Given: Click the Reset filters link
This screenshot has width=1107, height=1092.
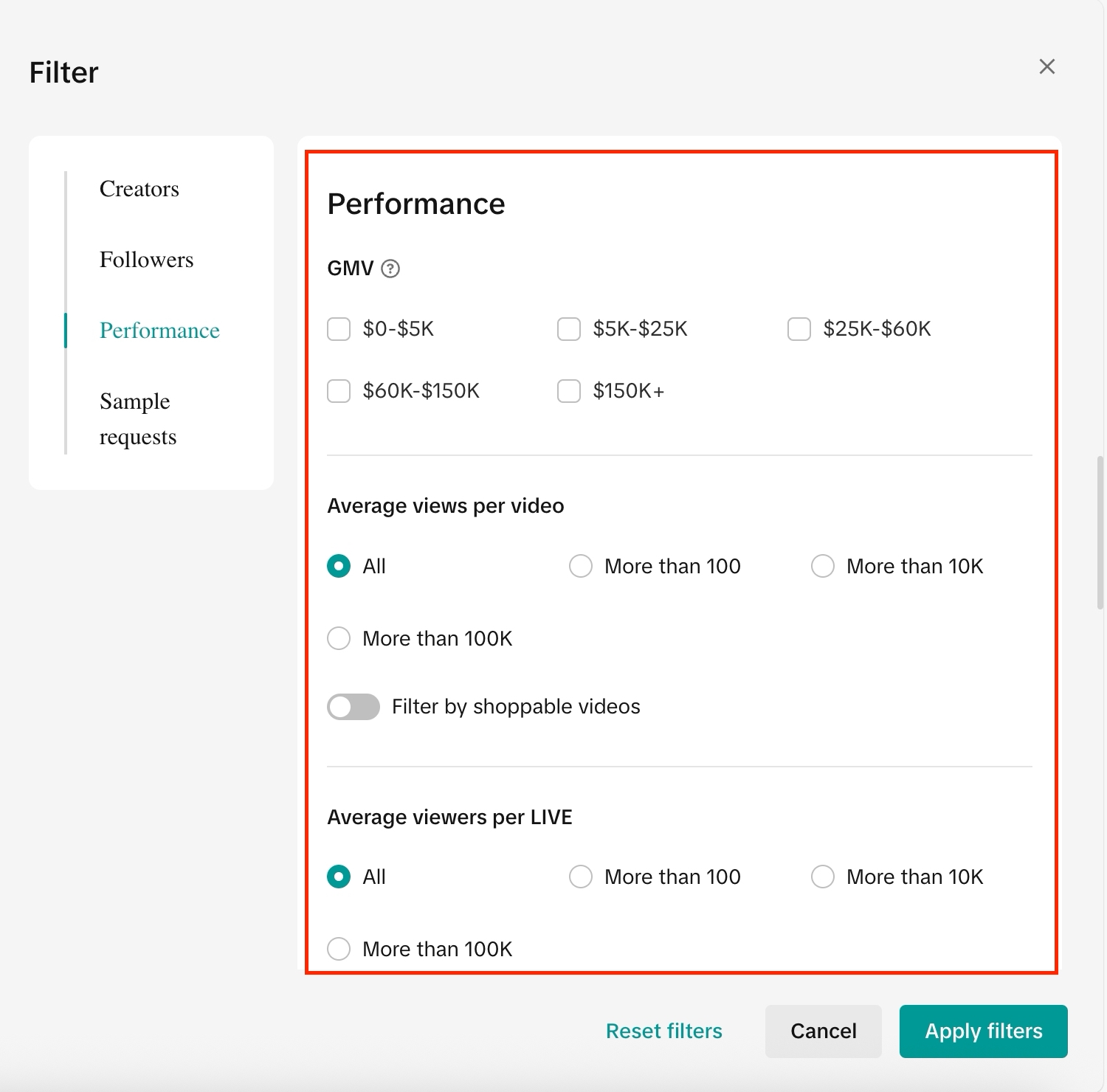Looking at the screenshot, I should (x=663, y=1031).
